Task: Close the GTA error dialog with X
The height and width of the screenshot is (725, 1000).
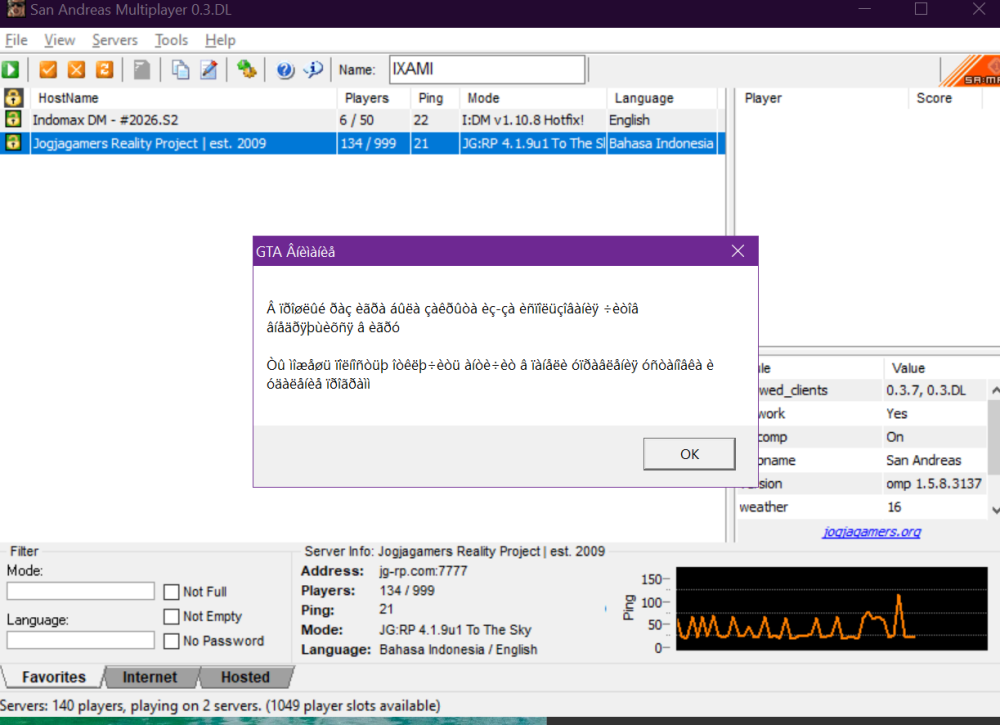Action: tap(738, 251)
